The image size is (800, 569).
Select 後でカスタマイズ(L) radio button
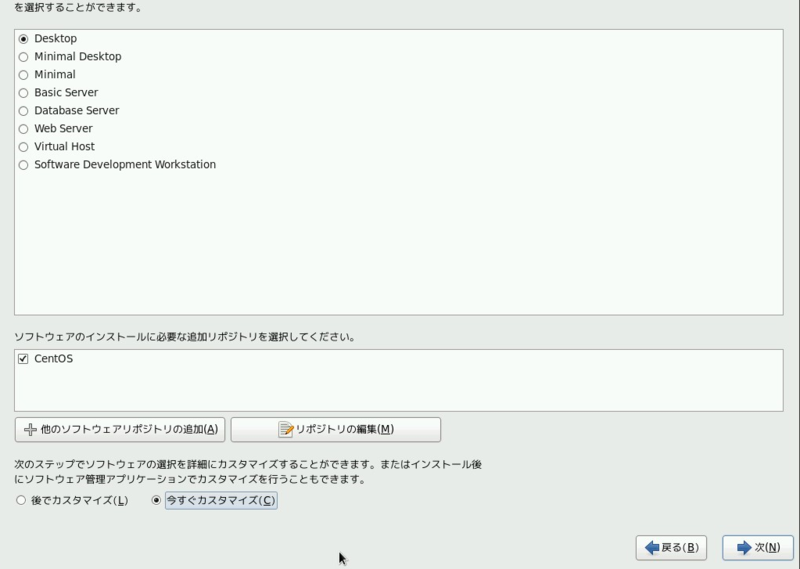pyautogui.click(x=21, y=500)
